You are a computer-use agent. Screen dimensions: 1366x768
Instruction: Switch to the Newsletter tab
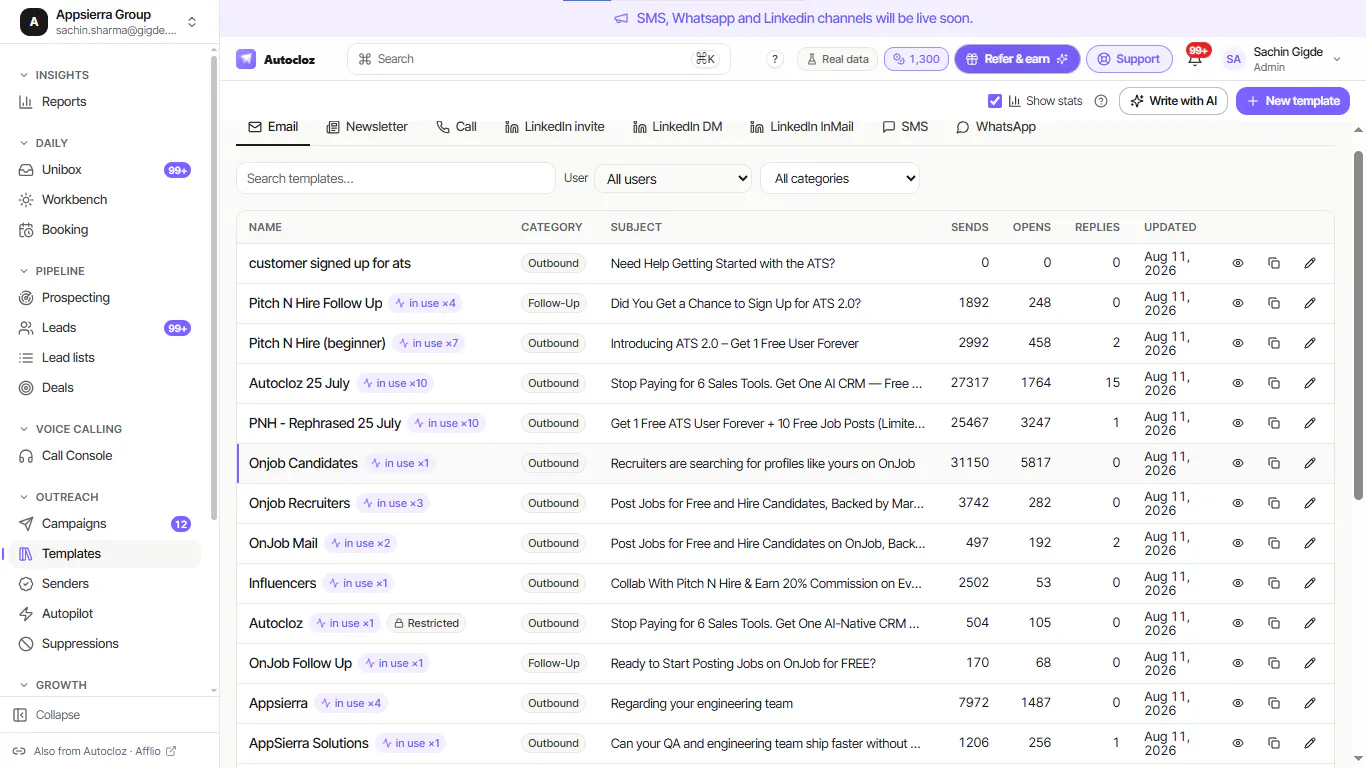coord(367,127)
